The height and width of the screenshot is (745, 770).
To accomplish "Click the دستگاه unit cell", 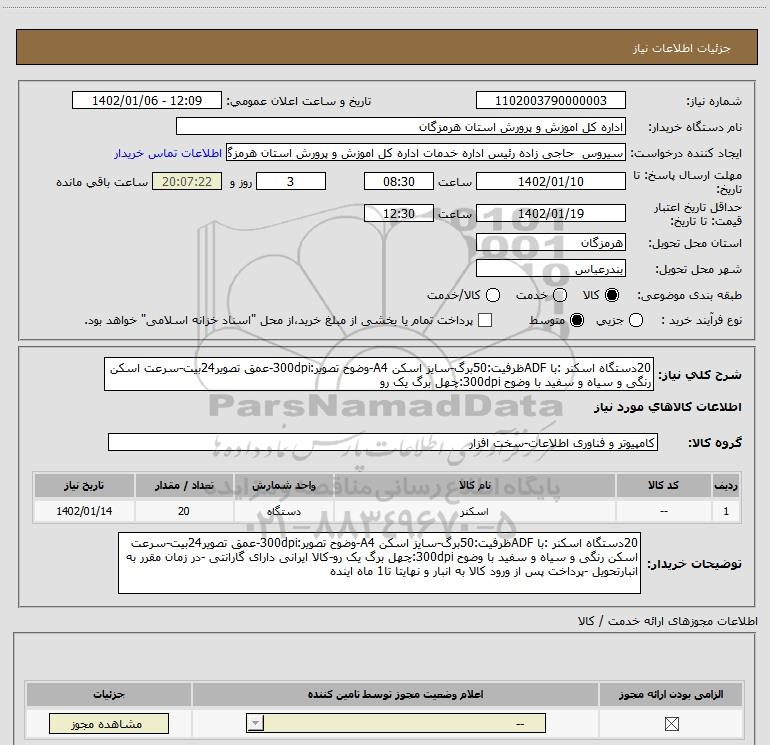I will 283,511.
